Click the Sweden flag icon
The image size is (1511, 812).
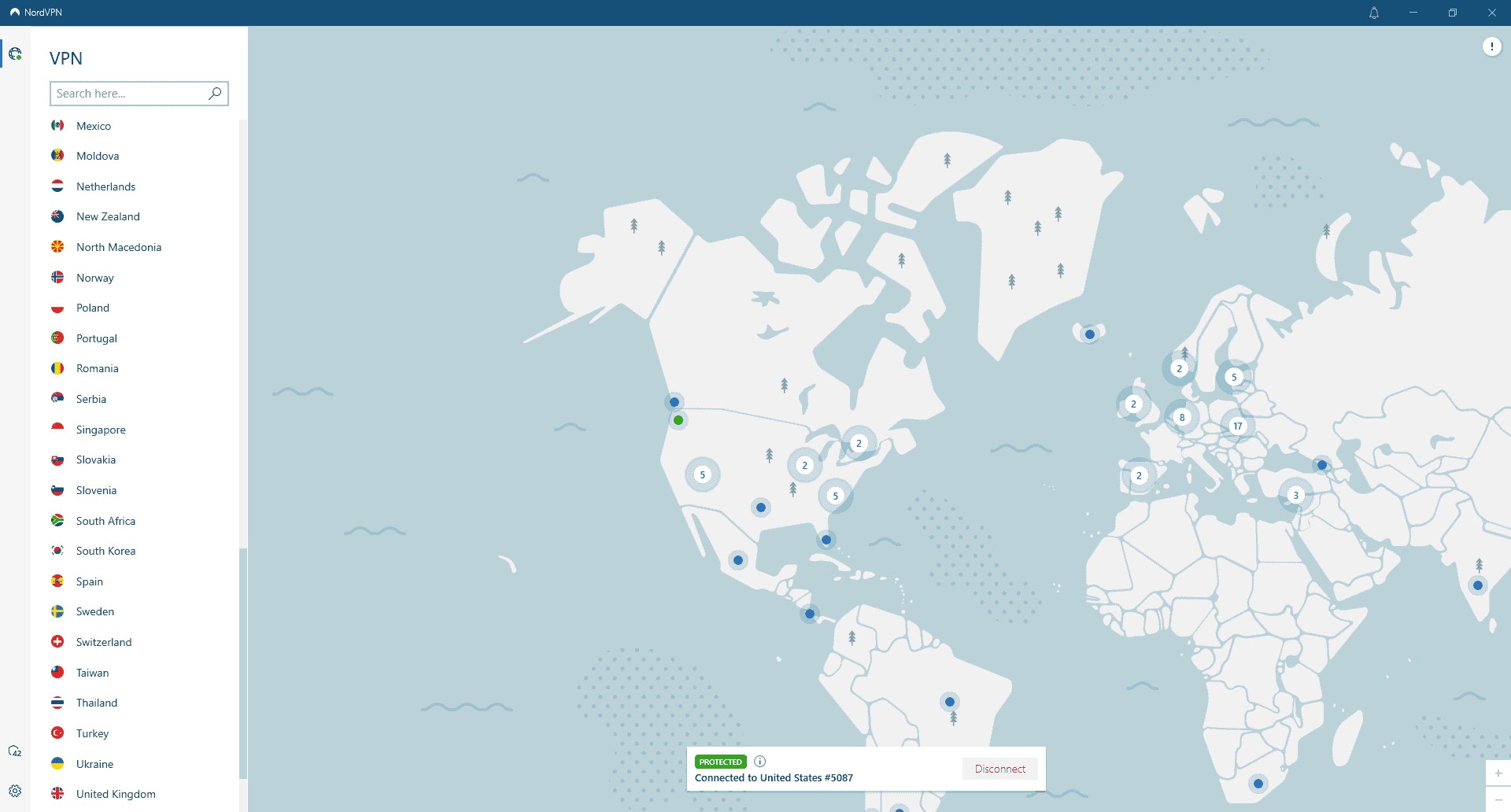coord(57,611)
